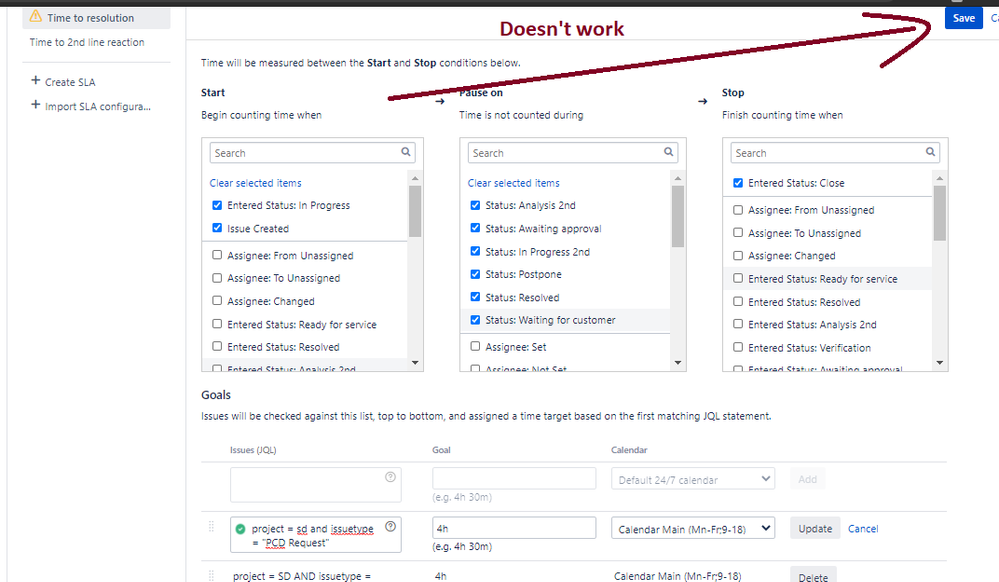Select Create SLA in the sidebar
This screenshot has height=582, width=999.
(x=70, y=82)
